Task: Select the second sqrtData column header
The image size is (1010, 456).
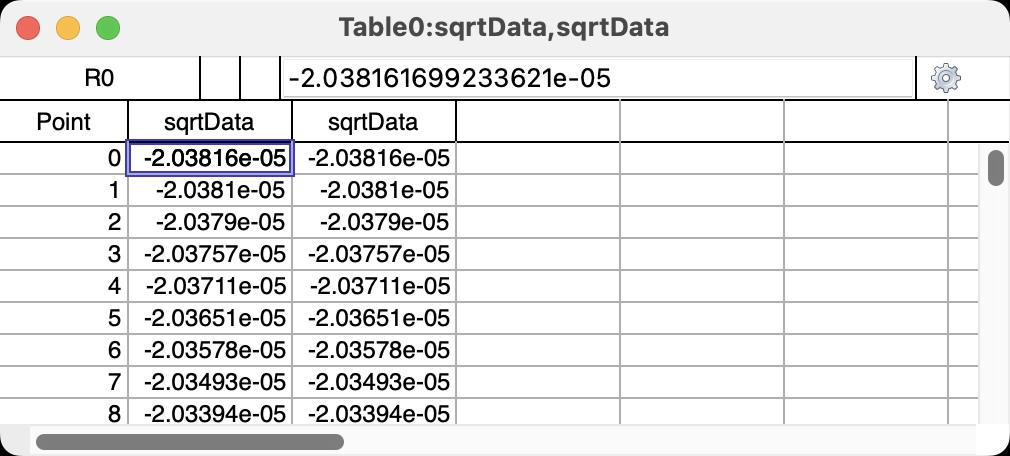Action: click(x=374, y=121)
